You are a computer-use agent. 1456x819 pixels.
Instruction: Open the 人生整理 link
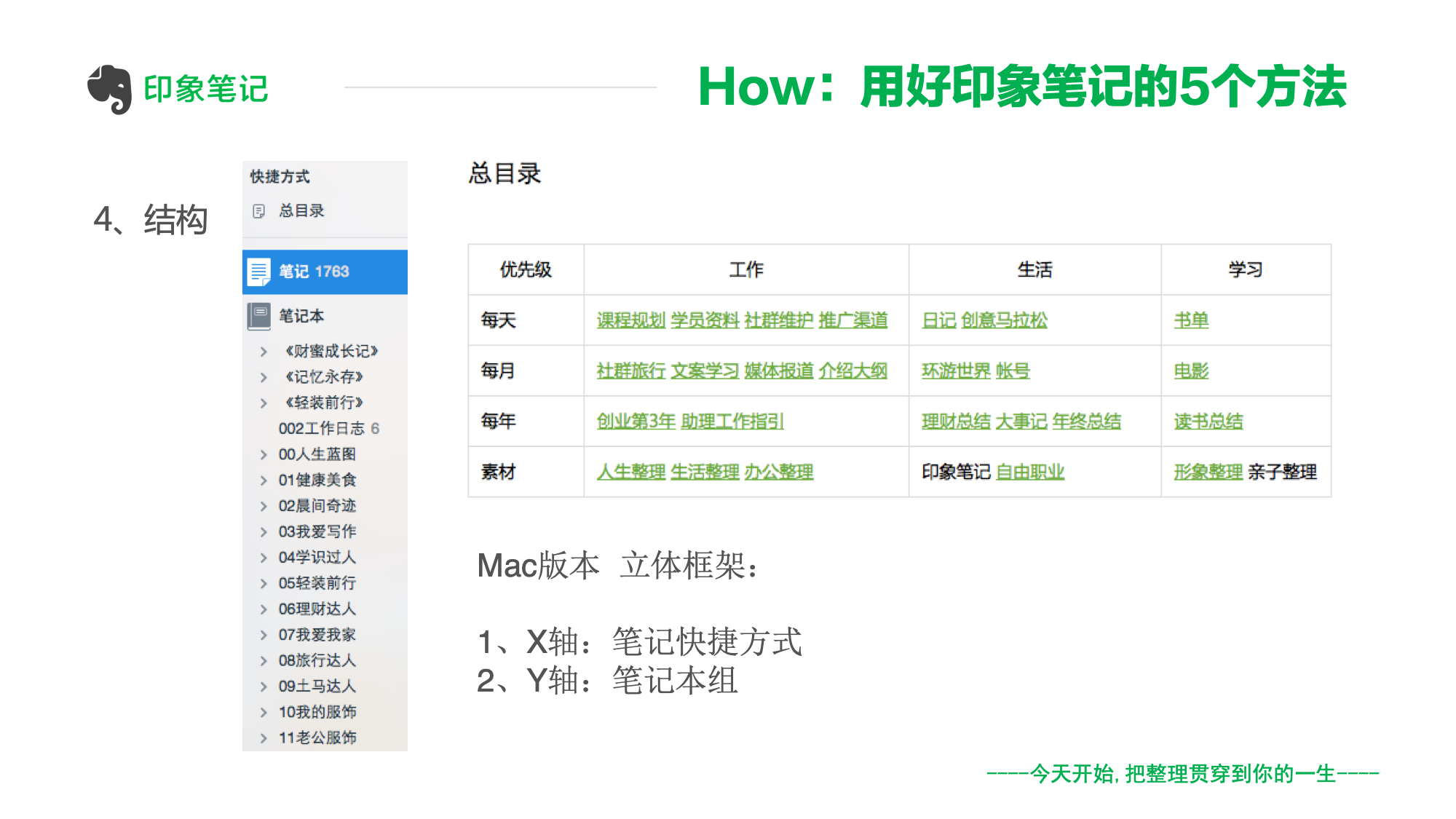point(631,472)
